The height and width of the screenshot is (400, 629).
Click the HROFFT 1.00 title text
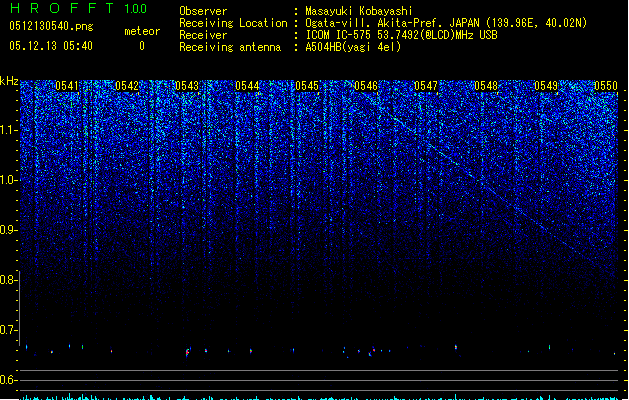(x=79, y=8)
